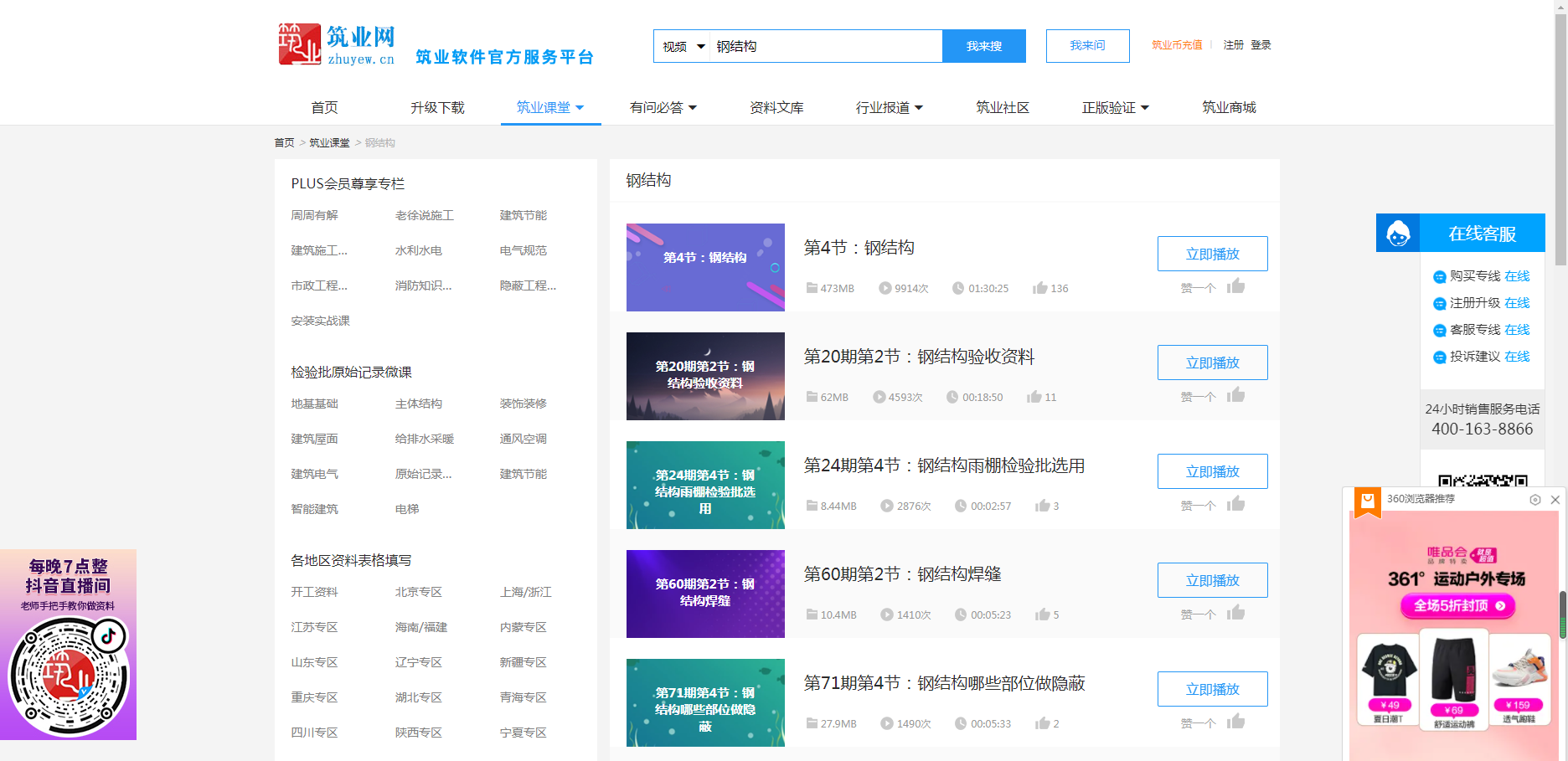Click the title 第24期第4节：钢结构雨棚检验批选用
Screen dimensions: 1568x761
(x=944, y=465)
